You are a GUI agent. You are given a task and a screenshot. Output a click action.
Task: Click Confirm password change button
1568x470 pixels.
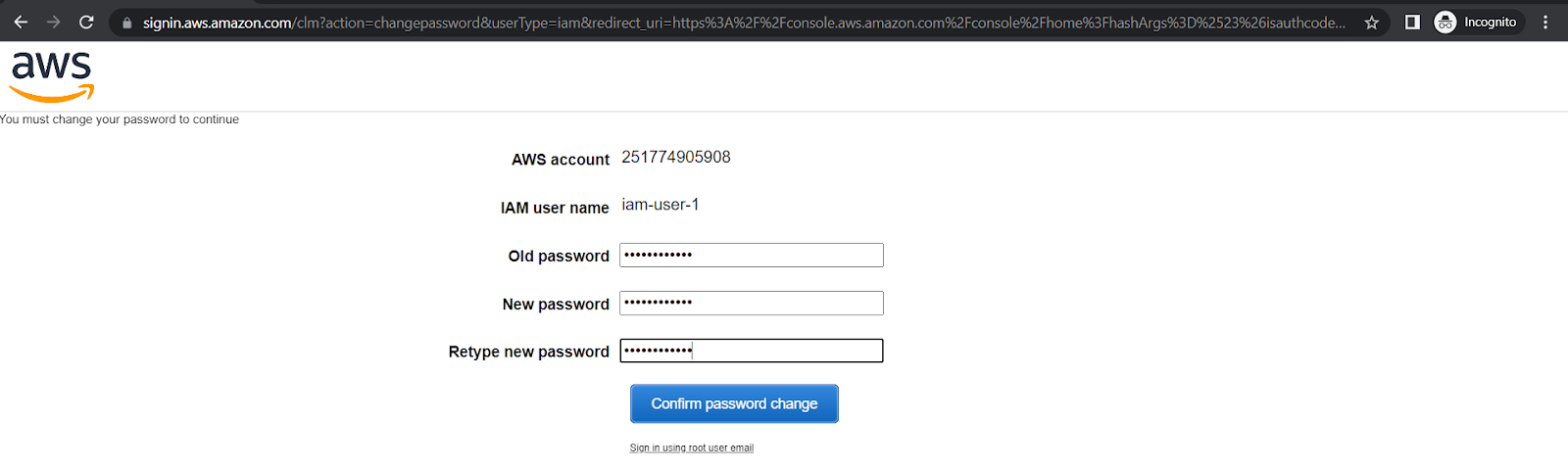tap(734, 403)
